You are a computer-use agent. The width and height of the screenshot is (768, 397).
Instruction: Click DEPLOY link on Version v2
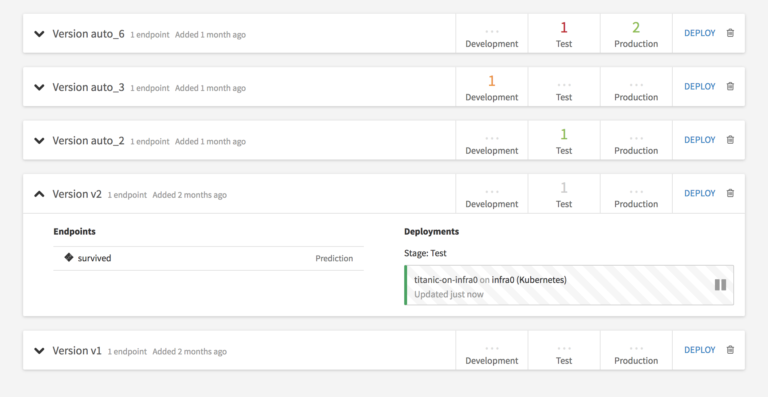(699, 193)
